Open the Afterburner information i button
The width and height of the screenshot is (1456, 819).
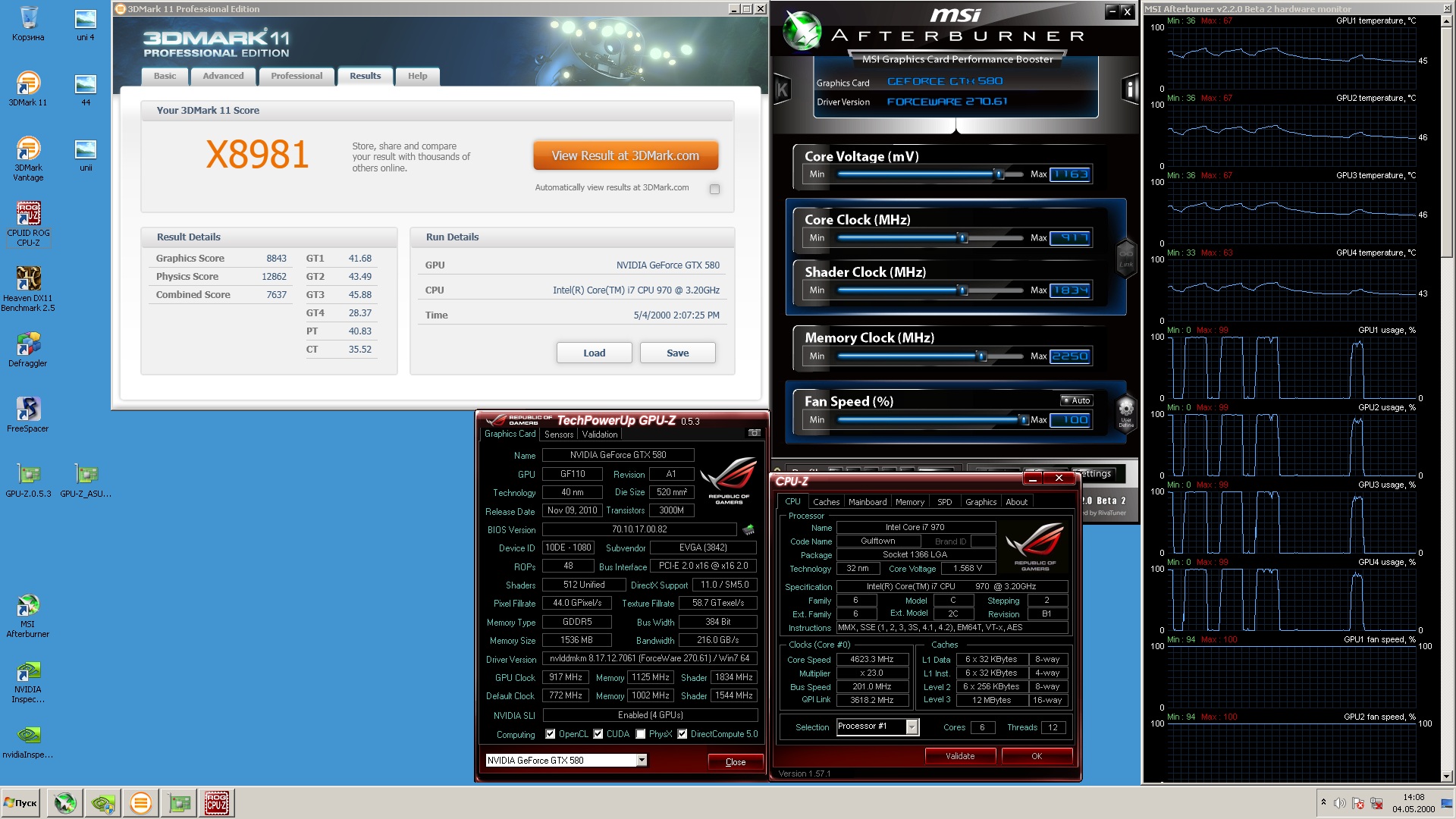(1130, 89)
